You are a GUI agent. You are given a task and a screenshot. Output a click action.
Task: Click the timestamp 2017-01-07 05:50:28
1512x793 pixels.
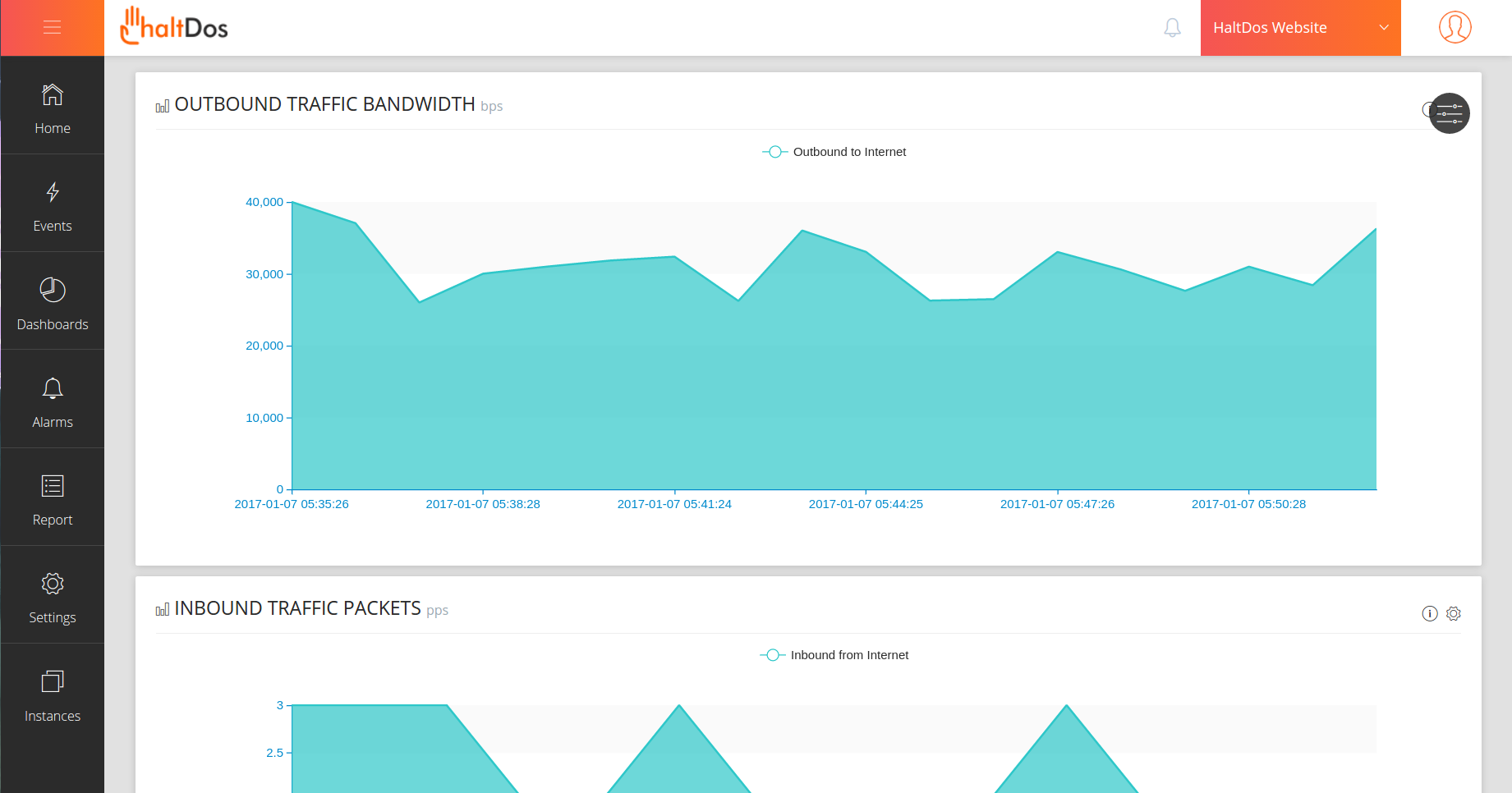click(x=1248, y=504)
